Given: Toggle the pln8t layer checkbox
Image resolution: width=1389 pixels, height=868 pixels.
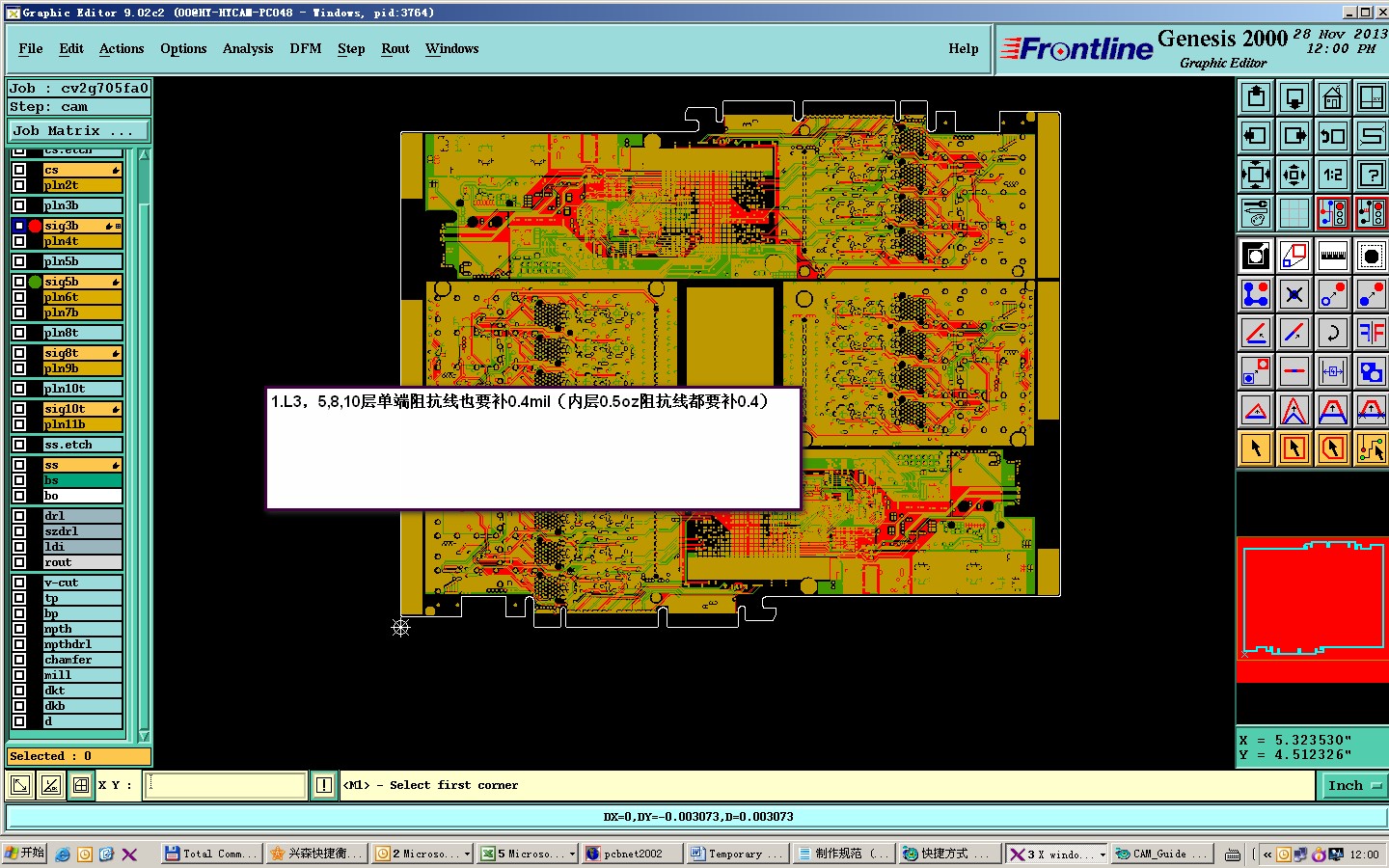Looking at the screenshot, I should 19,333.
